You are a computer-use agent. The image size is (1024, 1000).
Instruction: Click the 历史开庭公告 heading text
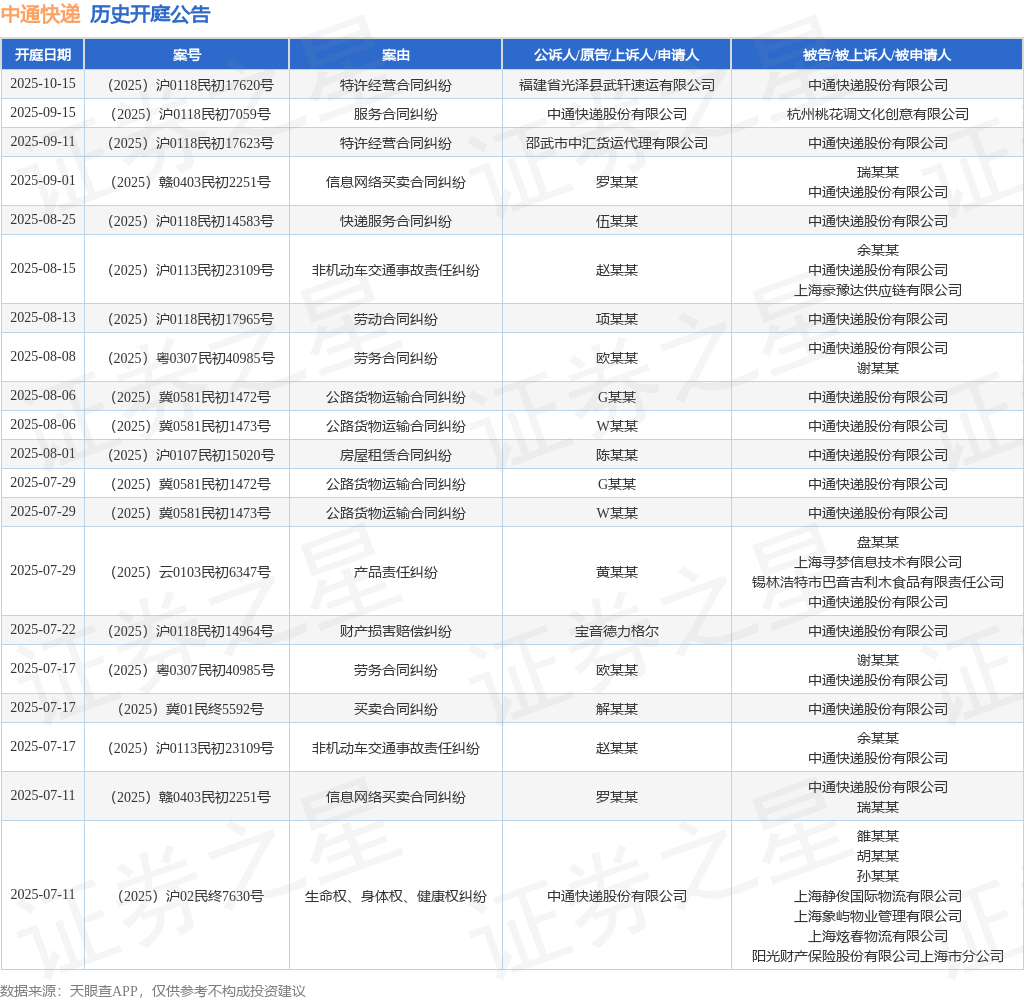click(x=150, y=14)
